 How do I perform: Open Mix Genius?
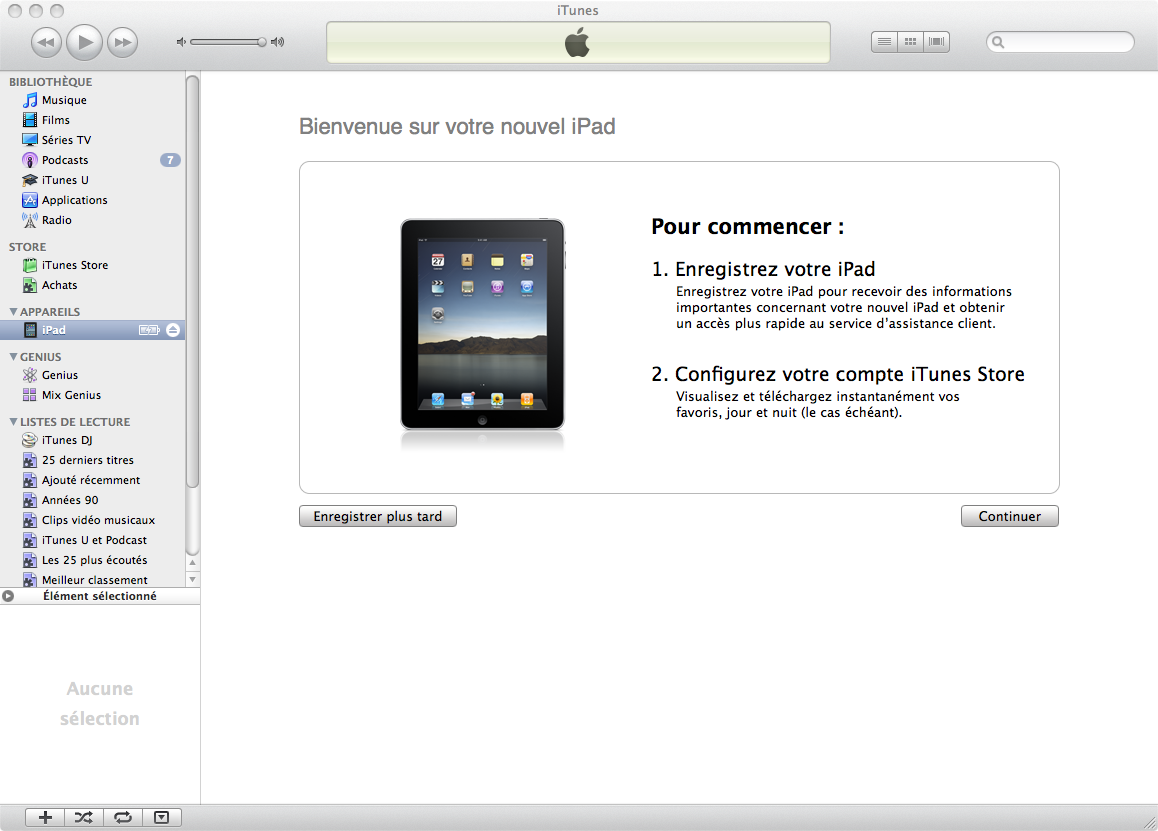pyautogui.click(x=92, y=395)
